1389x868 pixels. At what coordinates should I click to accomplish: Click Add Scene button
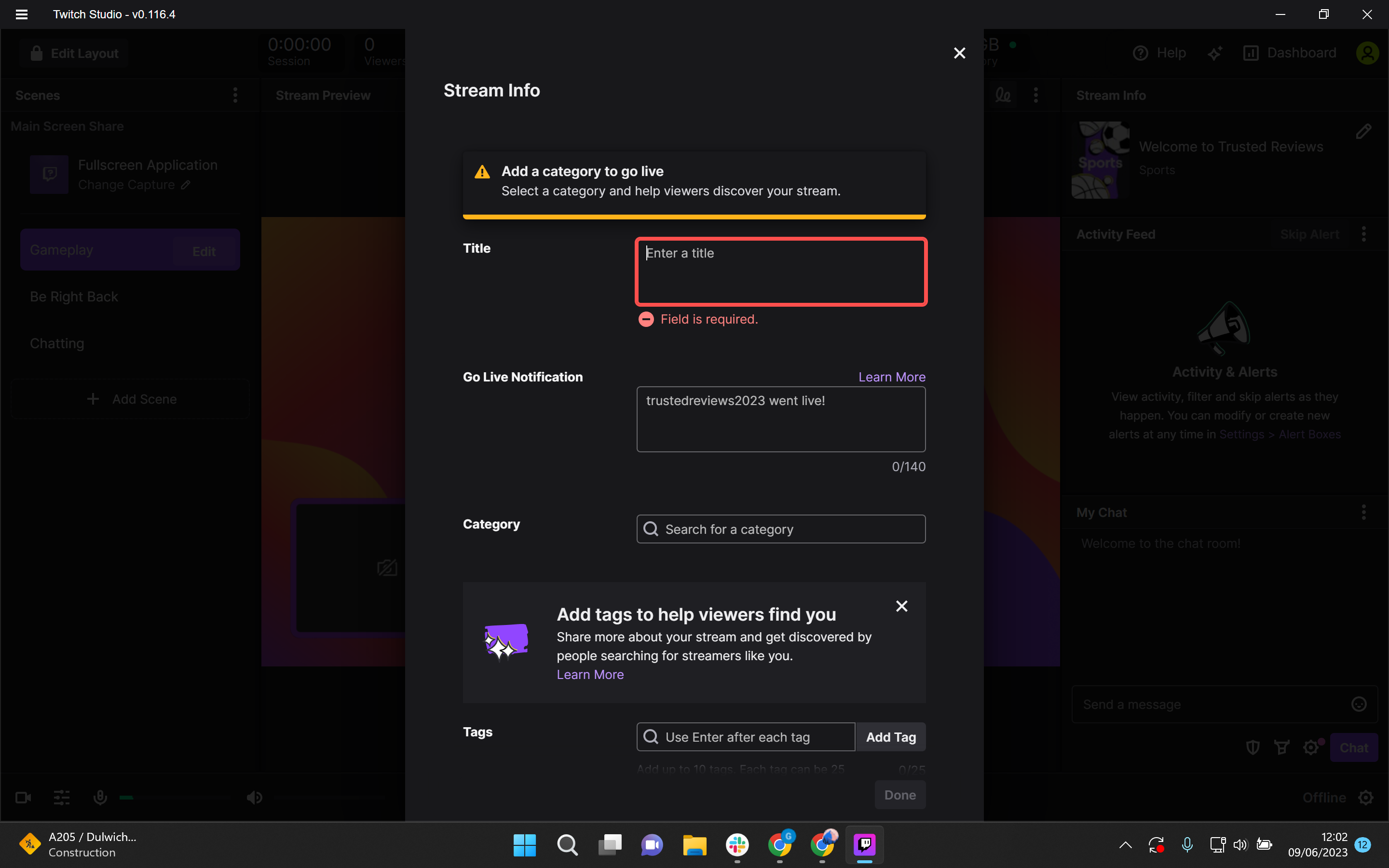[x=130, y=399]
